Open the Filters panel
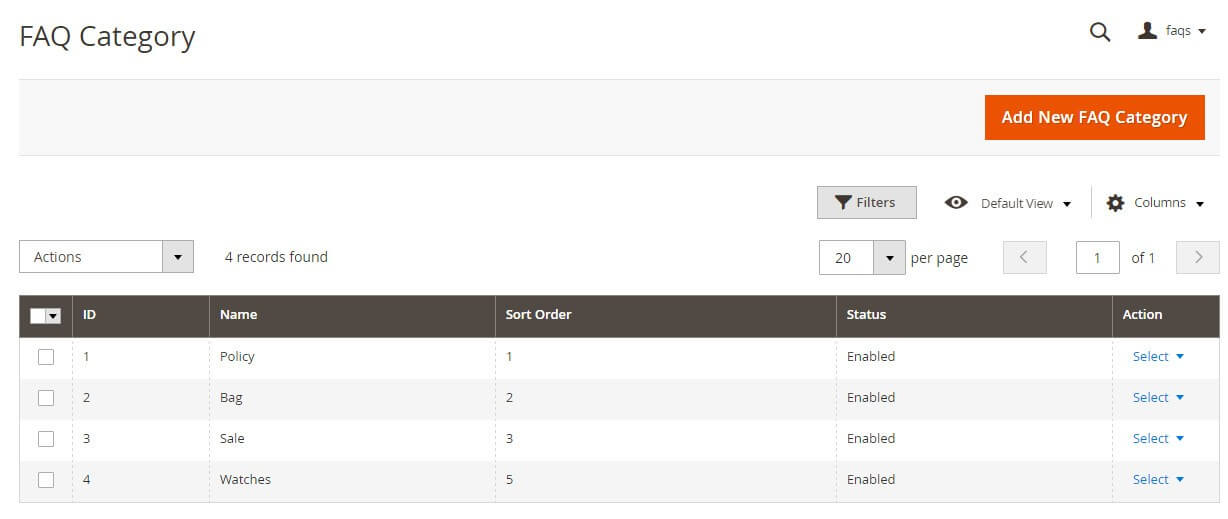The image size is (1228, 519). [867, 202]
